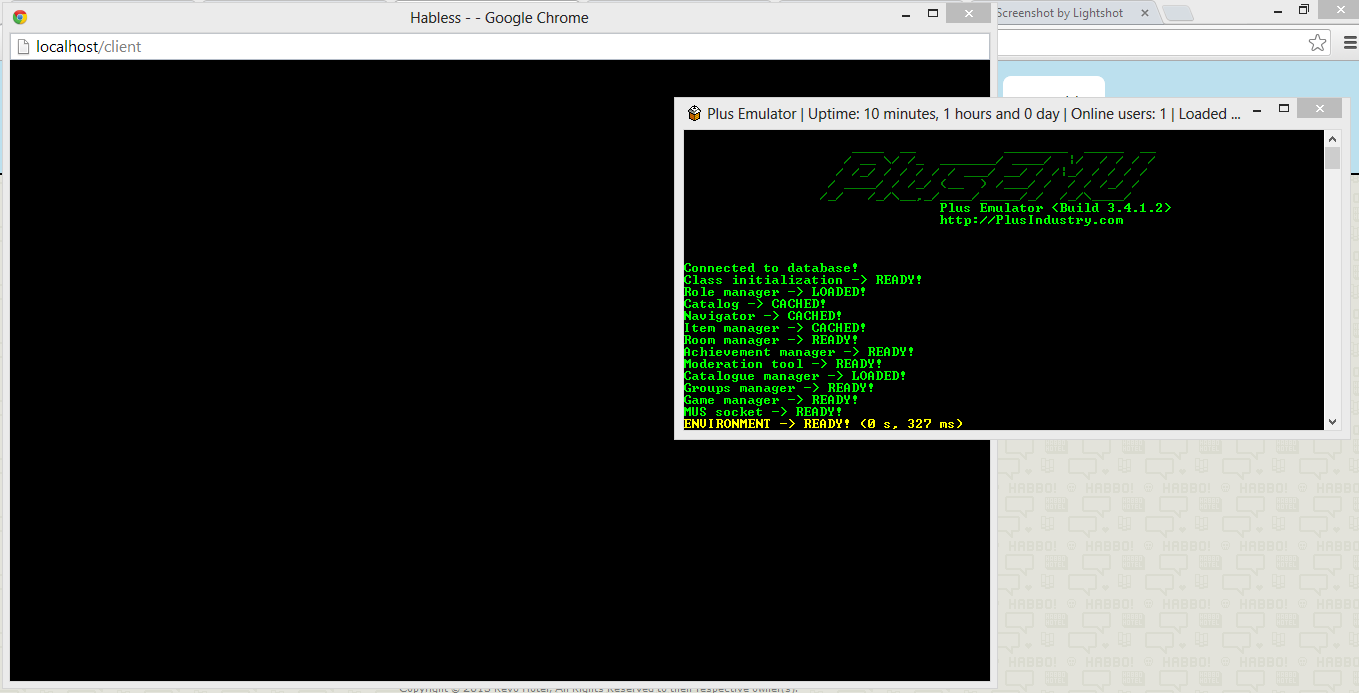Click 'http://PlusIndustry.com' text in console
Viewport: 1359px width, 693px height.
1031,220
